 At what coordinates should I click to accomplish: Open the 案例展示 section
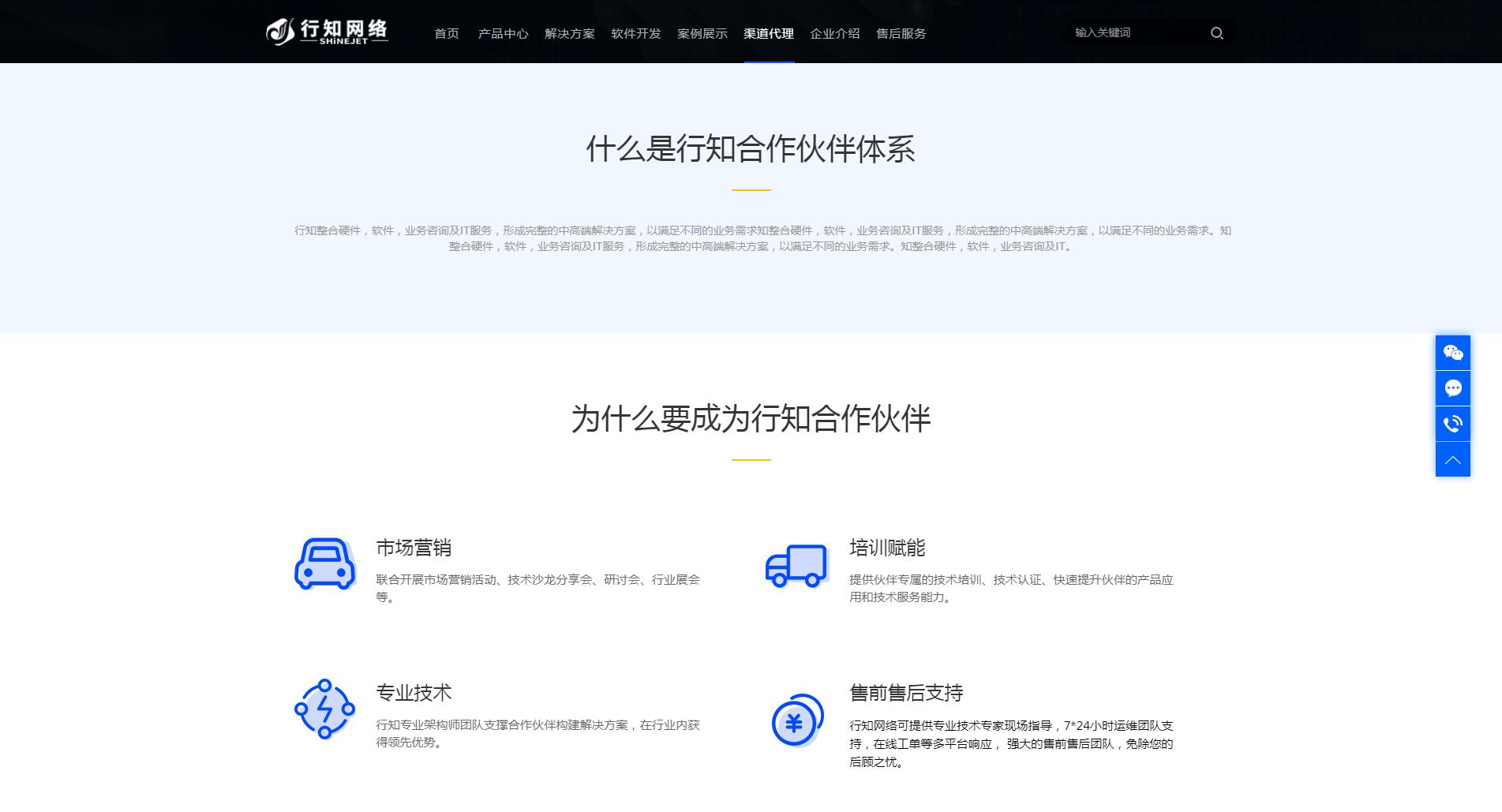[x=702, y=34]
